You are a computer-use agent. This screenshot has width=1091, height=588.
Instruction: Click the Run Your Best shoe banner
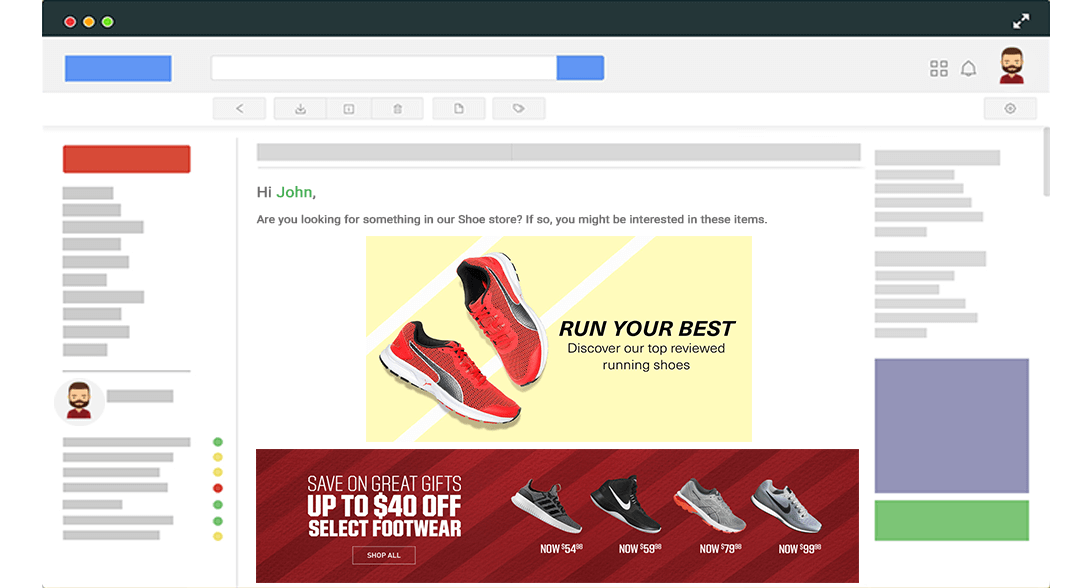click(559, 339)
